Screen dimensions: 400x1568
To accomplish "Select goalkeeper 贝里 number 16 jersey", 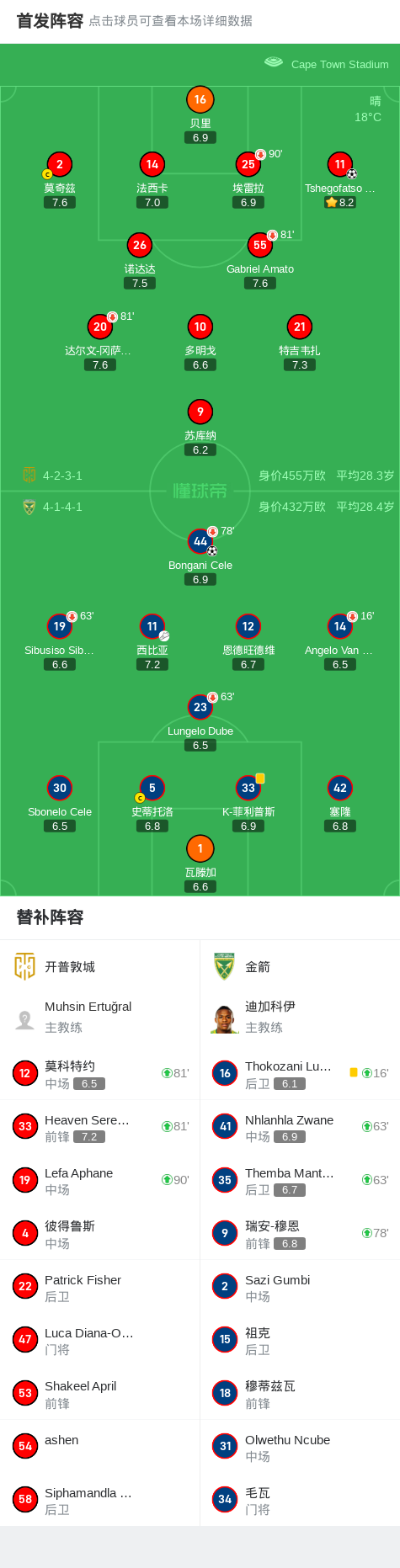I will [200, 99].
